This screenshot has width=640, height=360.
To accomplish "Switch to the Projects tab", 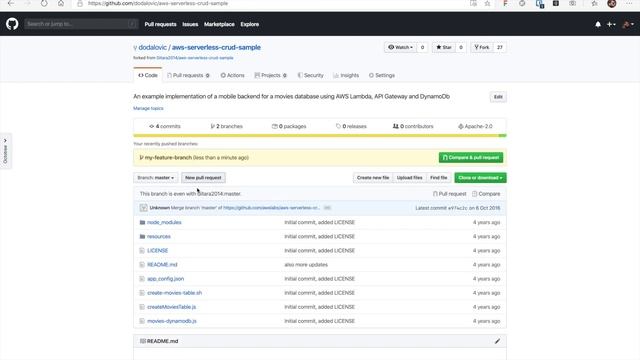I will [x=271, y=76].
